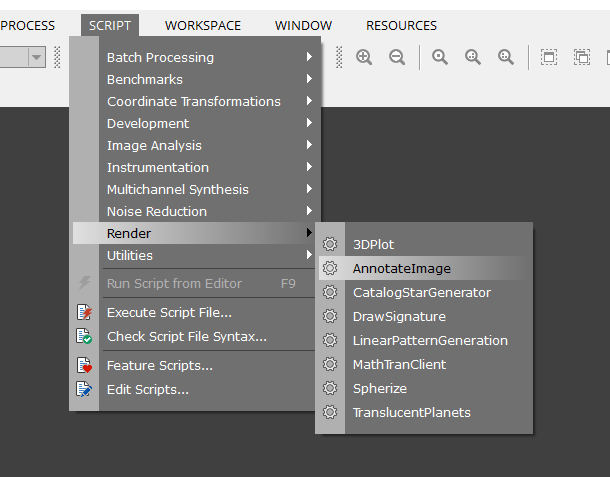Click the first dashed window frame toolbar icon
This screenshot has height=477, width=610.
click(x=549, y=58)
